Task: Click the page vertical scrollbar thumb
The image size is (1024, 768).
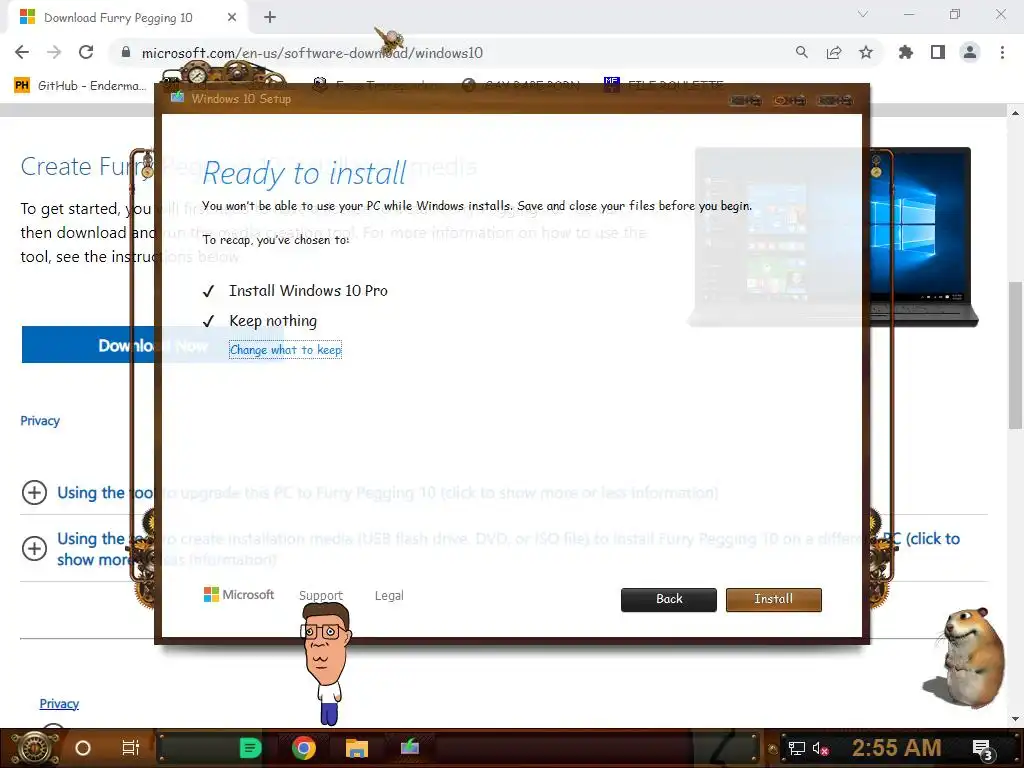Action: coord(1015,355)
